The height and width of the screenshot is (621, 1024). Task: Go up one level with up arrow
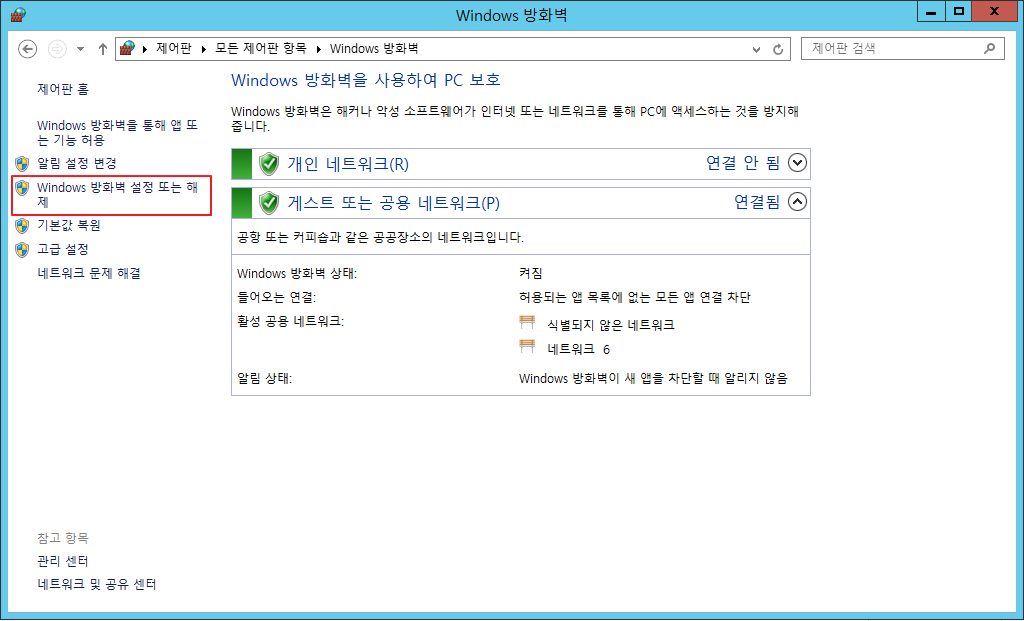103,49
